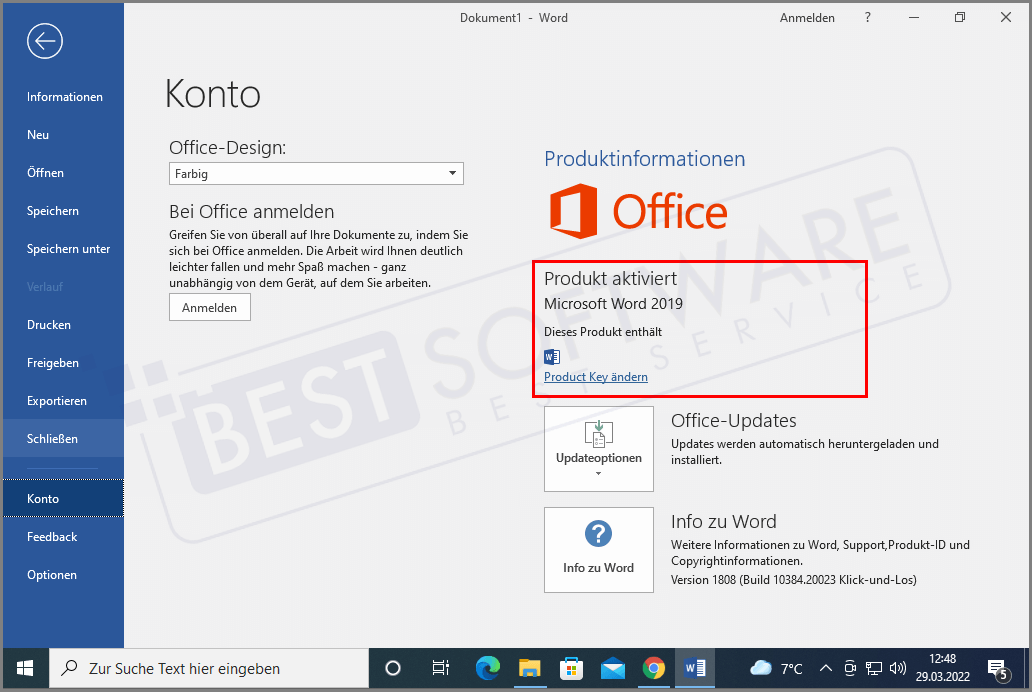Expand the Updateoptionen dropdown arrow
Viewport: 1032px width, 692px height.
point(598,475)
